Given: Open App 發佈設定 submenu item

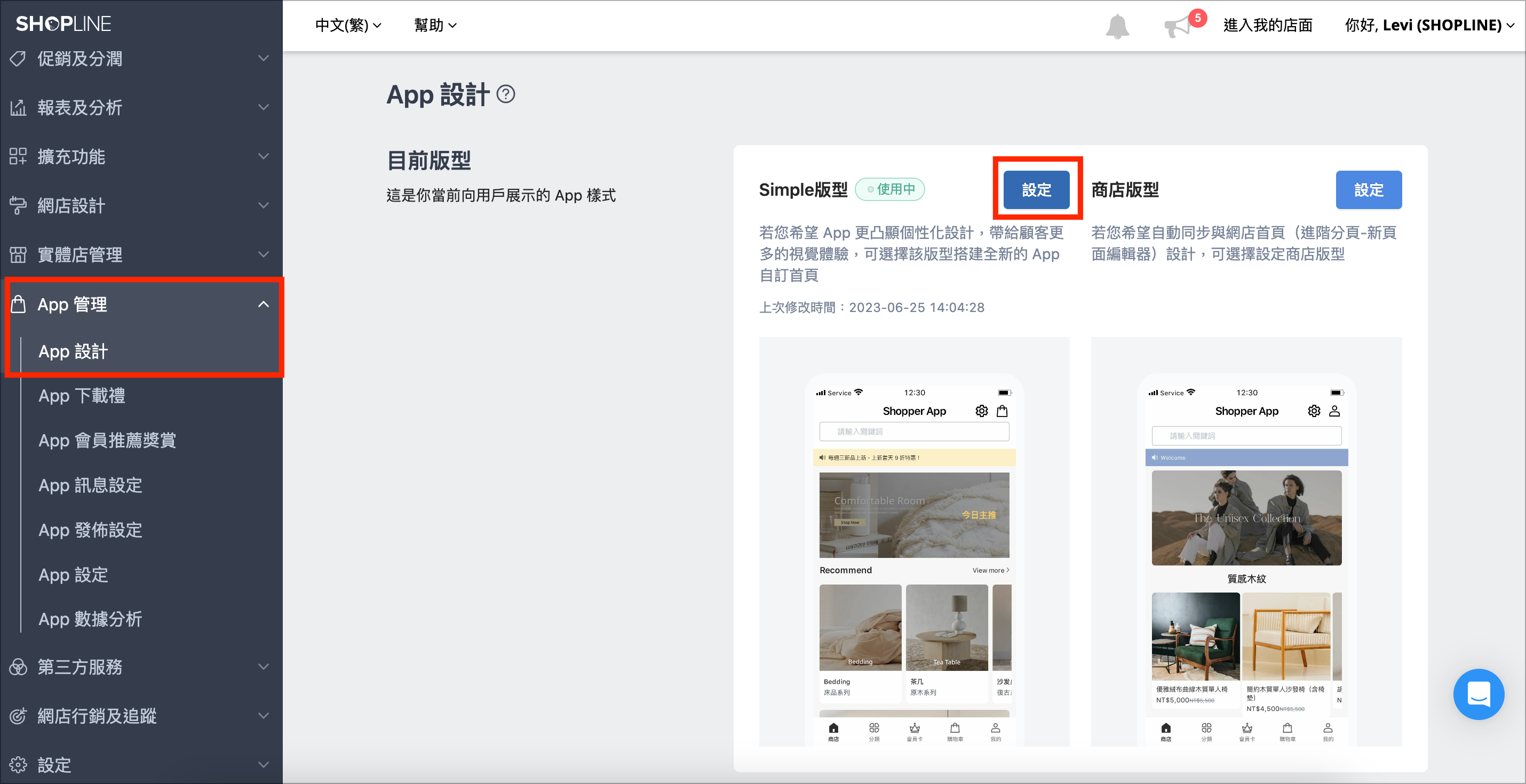Looking at the screenshot, I should [90, 530].
